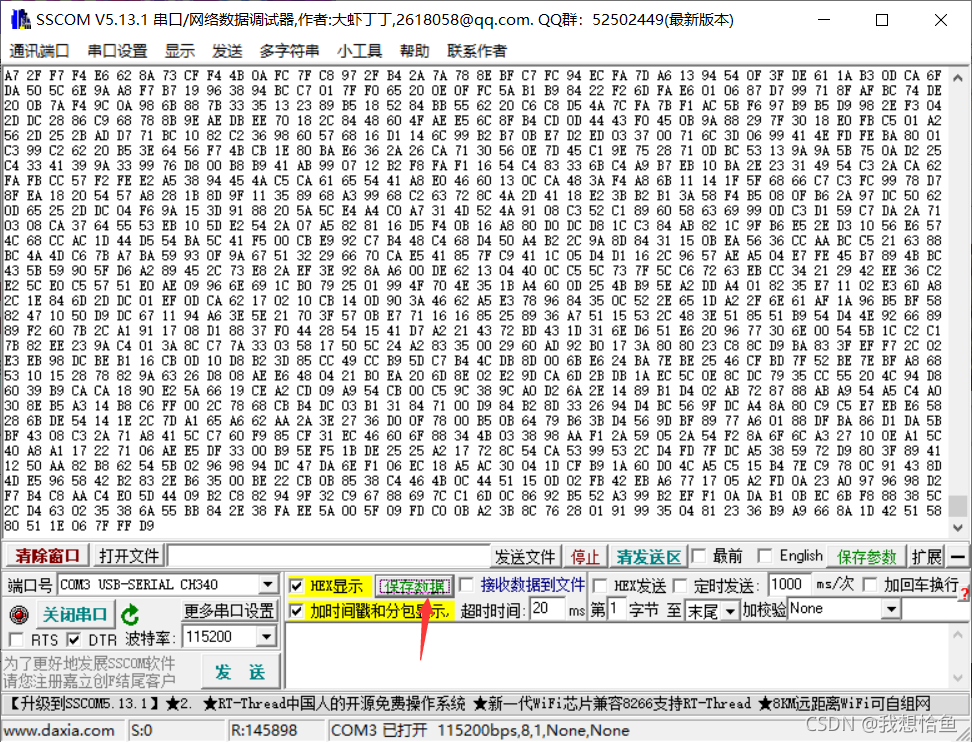This screenshot has height=742, width=972.
Task: Enable the RTS checkbox
Action: coord(17,639)
